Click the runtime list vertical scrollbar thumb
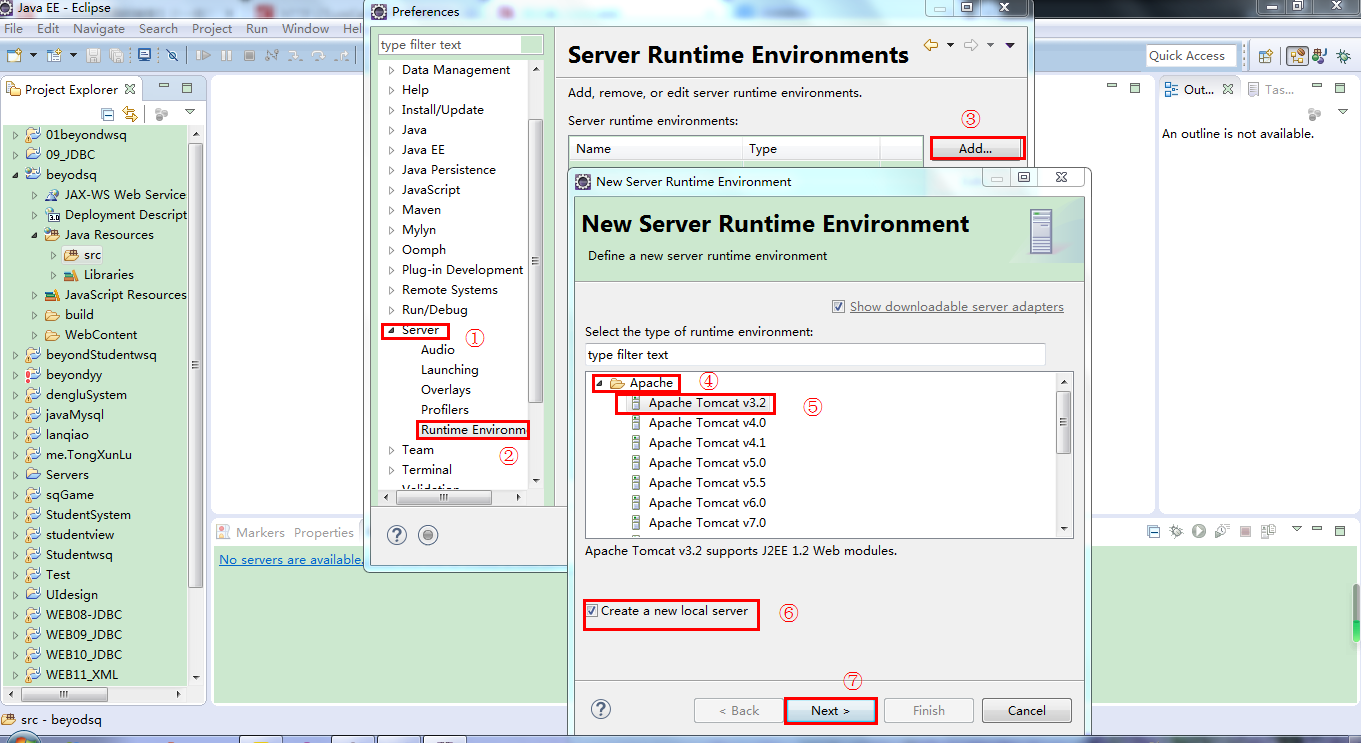 tap(1064, 421)
